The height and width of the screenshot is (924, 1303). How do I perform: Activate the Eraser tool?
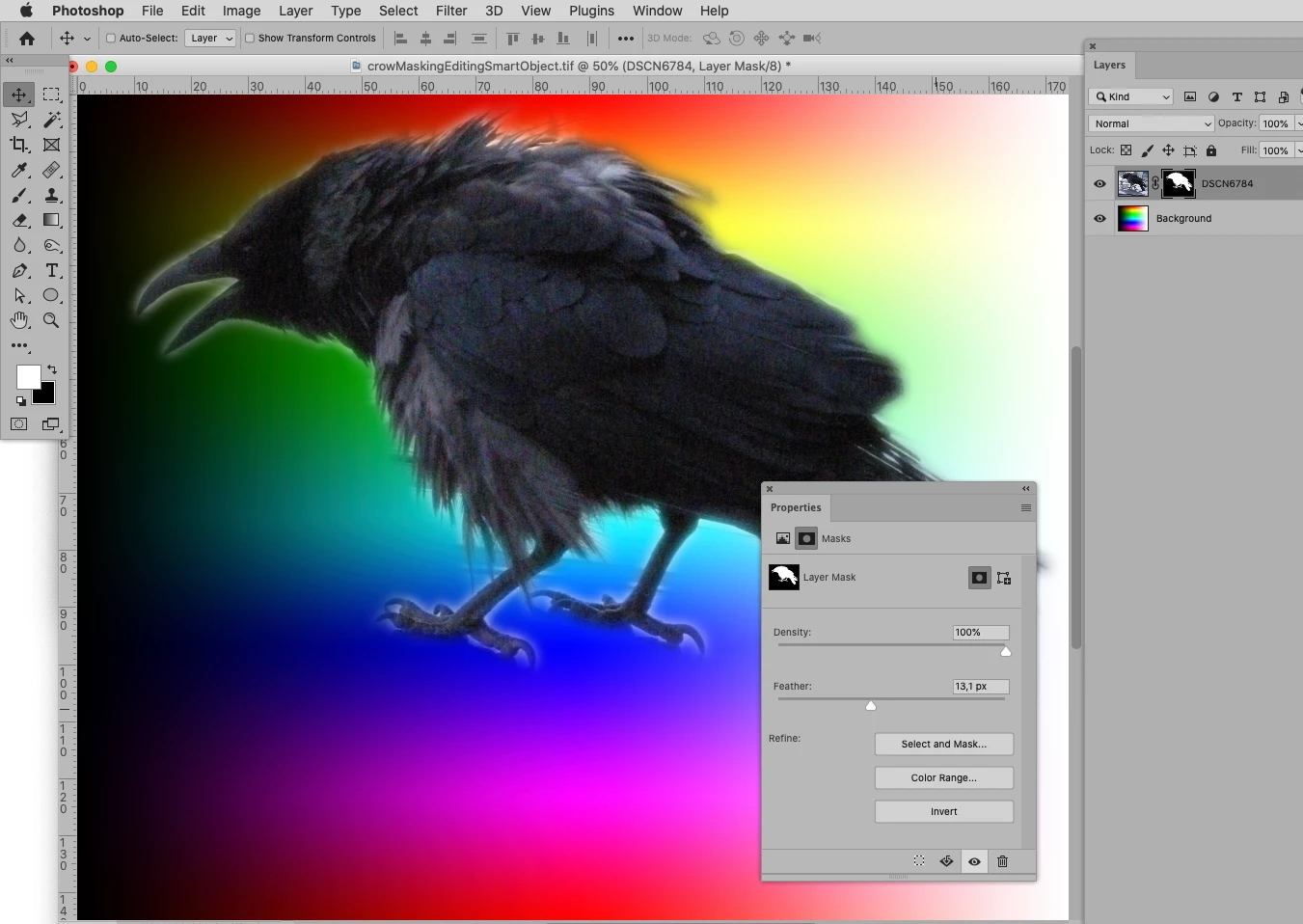point(19,221)
